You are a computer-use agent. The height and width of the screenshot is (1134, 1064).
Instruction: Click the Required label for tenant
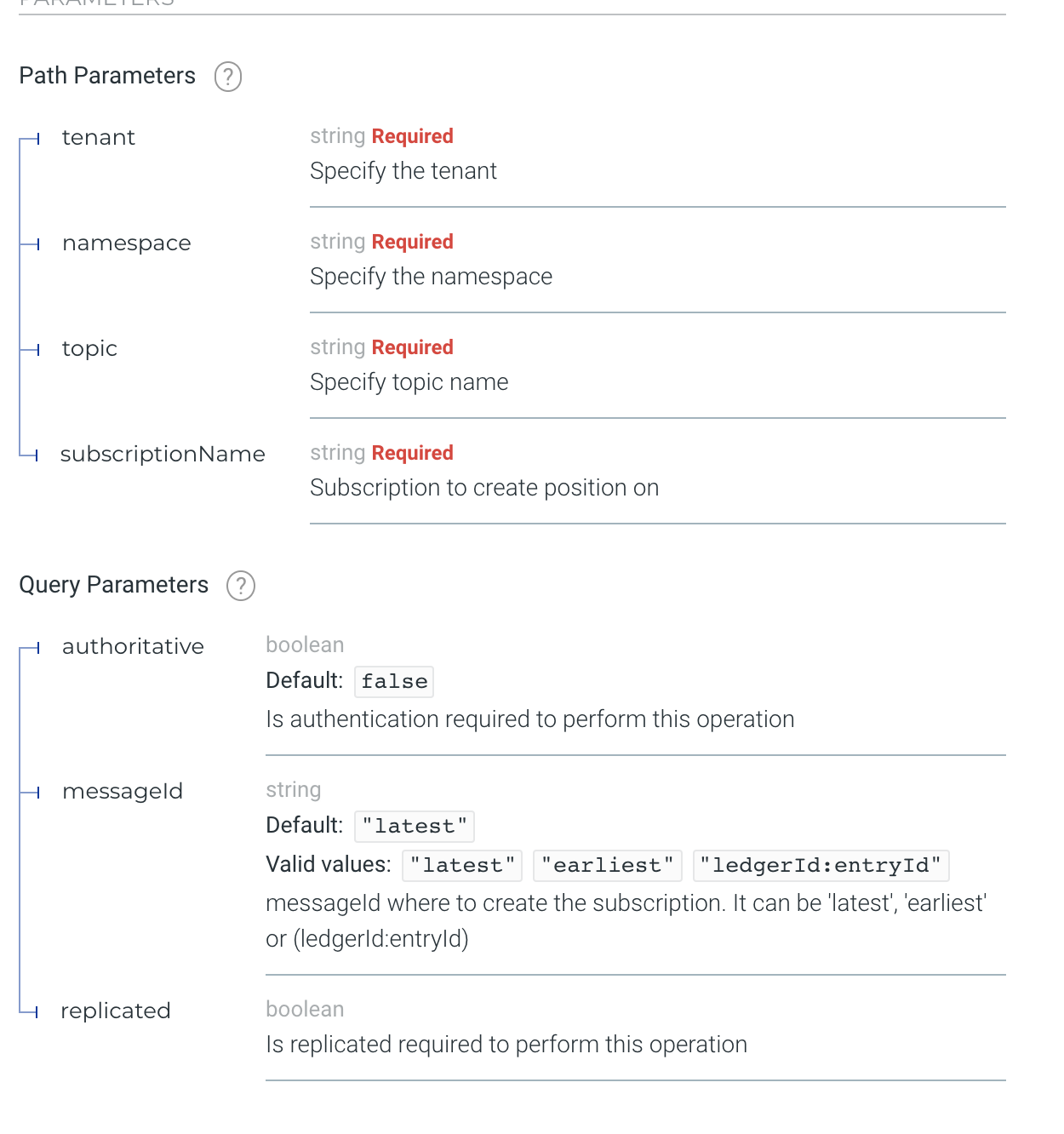tap(412, 136)
